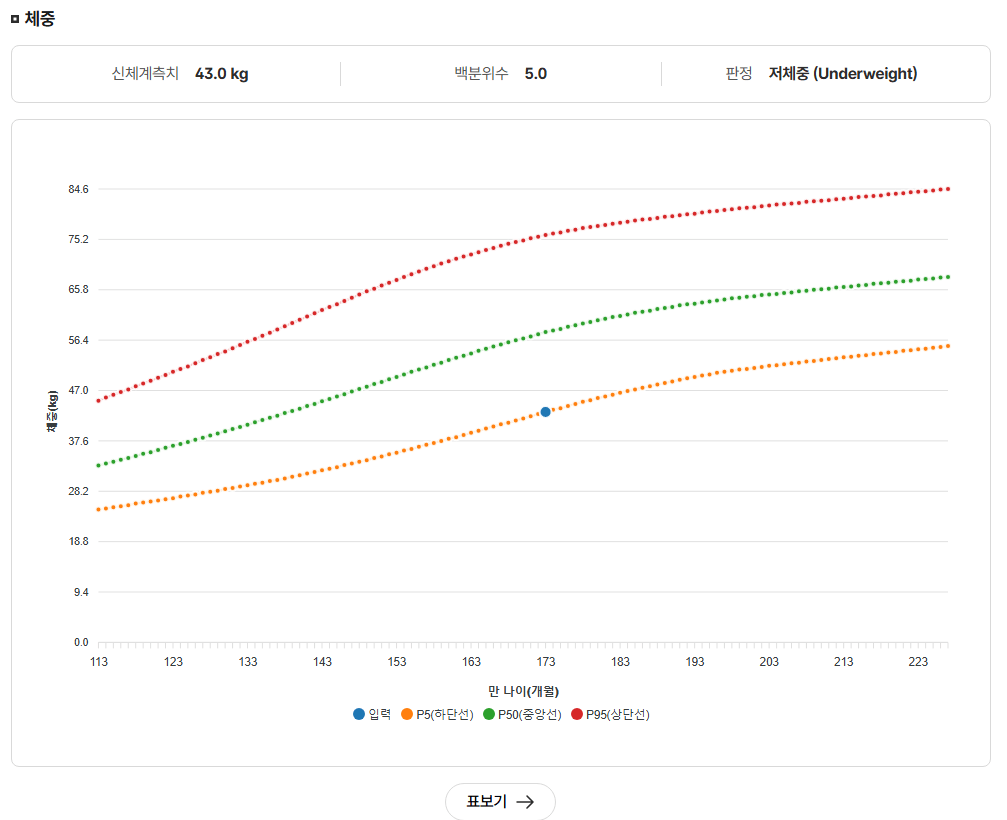Click the orange P5 legend circle

tap(407, 714)
